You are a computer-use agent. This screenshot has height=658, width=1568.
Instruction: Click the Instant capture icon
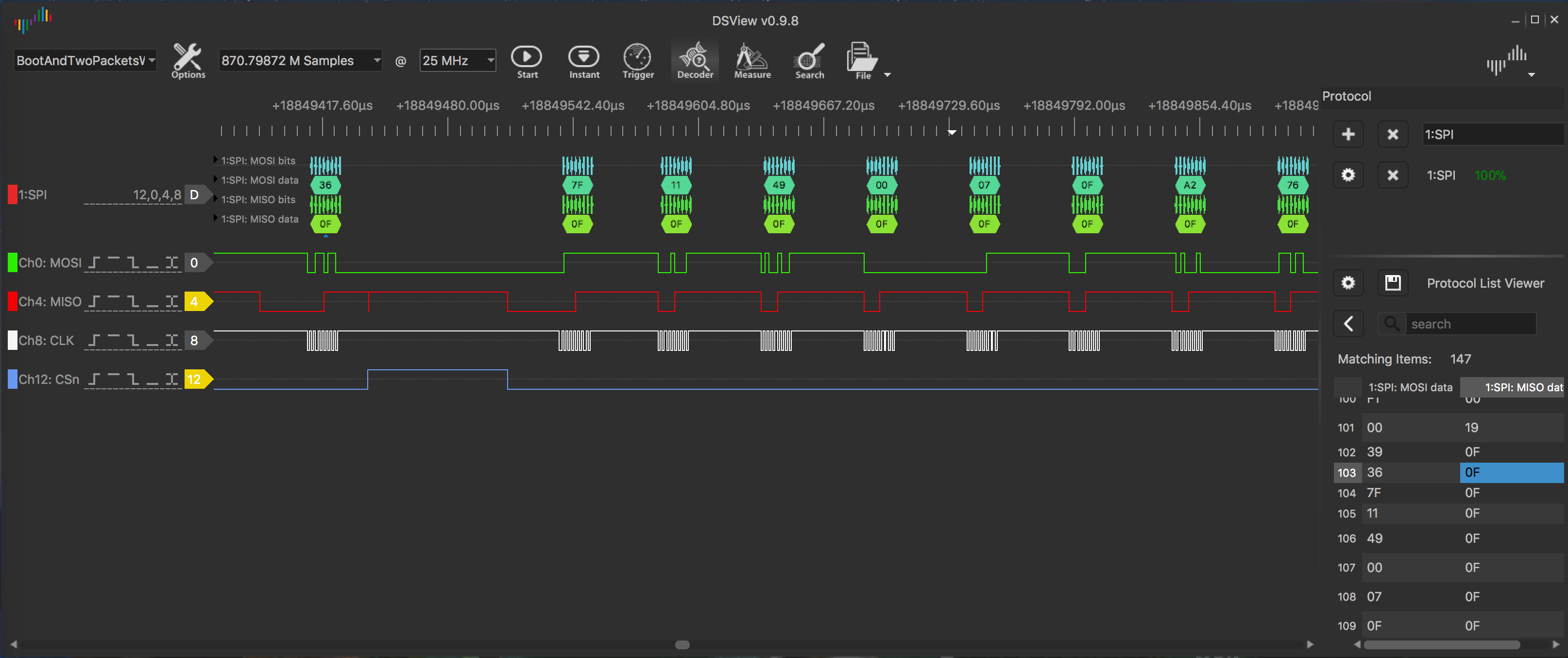[x=584, y=60]
